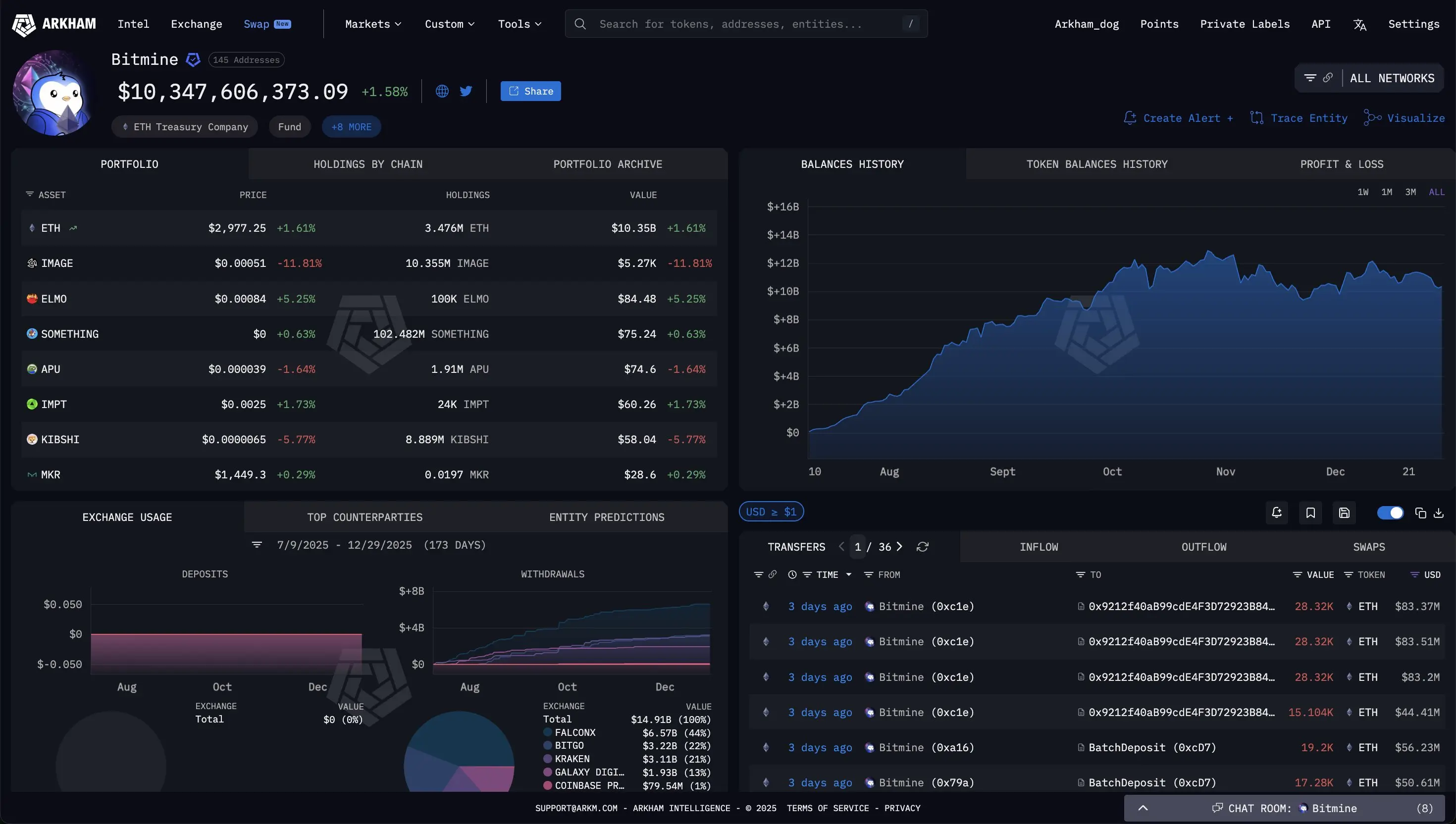This screenshot has height=824, width=1456.
Task: Toggle the blue switch above transfers
Action: (x=1390, y=513)
